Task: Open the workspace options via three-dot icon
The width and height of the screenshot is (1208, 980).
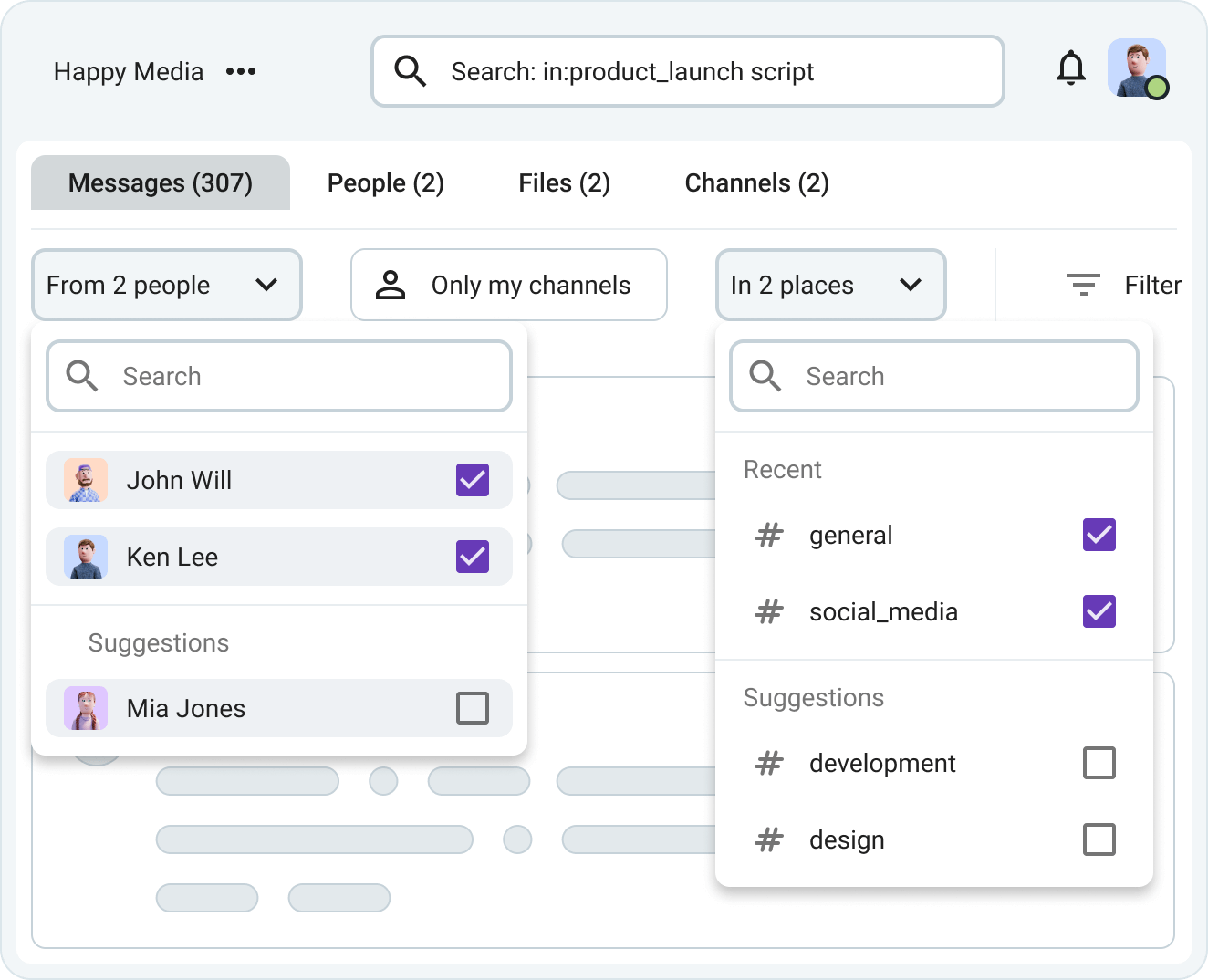Action: 241,71
